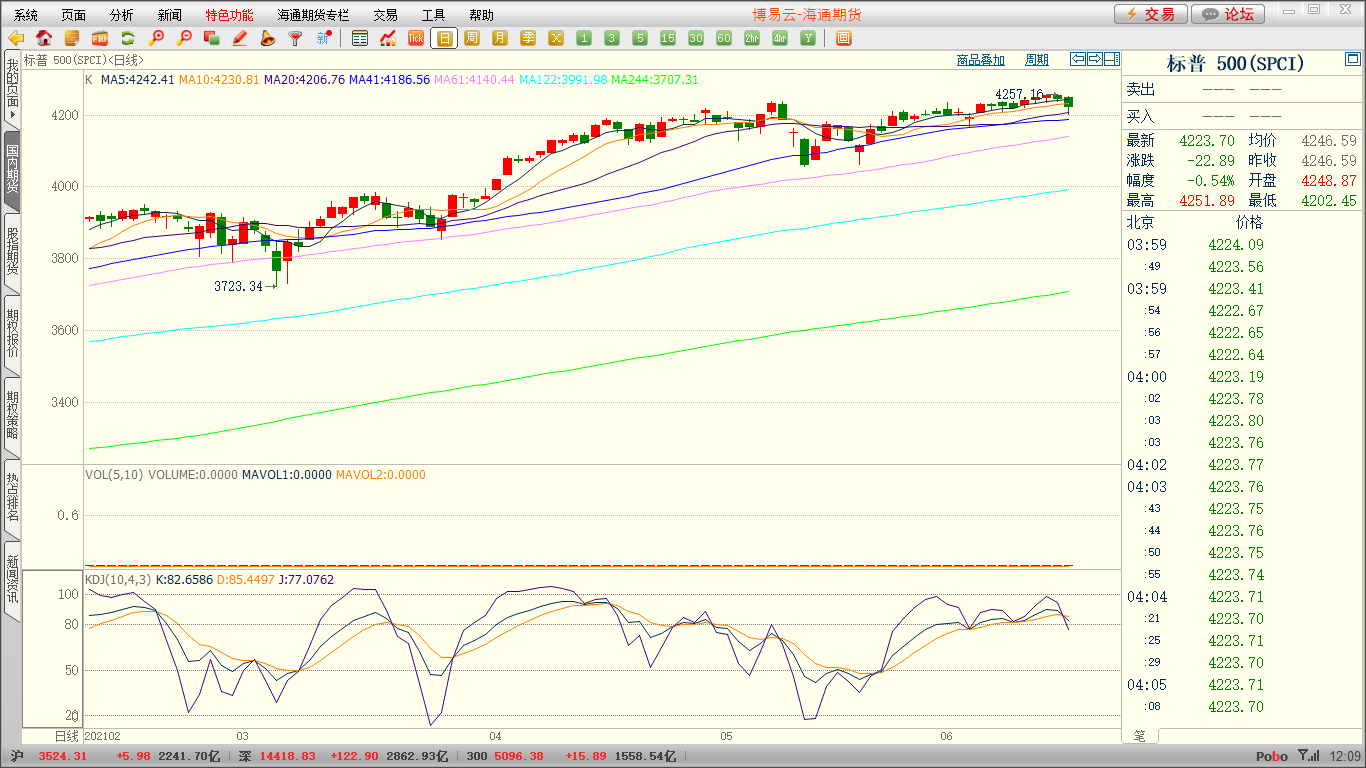1366x768 pixels.
Task: Click the overlapping red-green windows icon
Action: pos(211,39)
